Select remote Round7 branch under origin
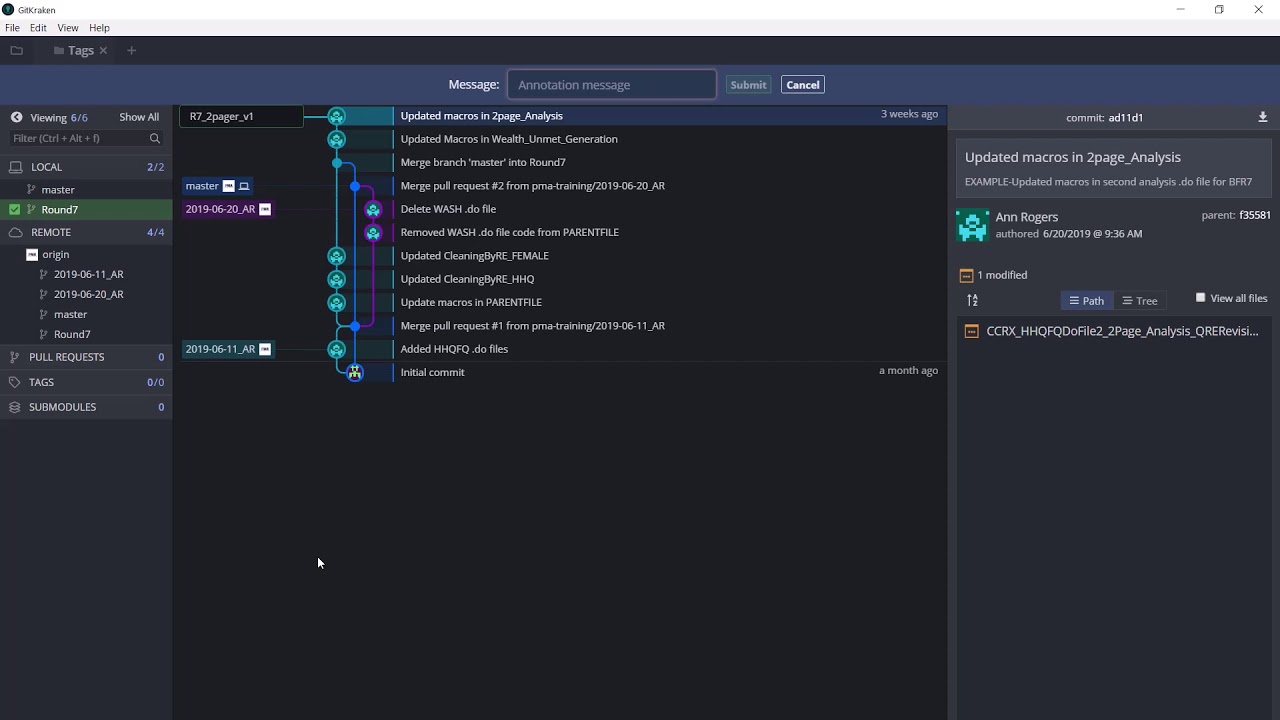 pos(72,334)
